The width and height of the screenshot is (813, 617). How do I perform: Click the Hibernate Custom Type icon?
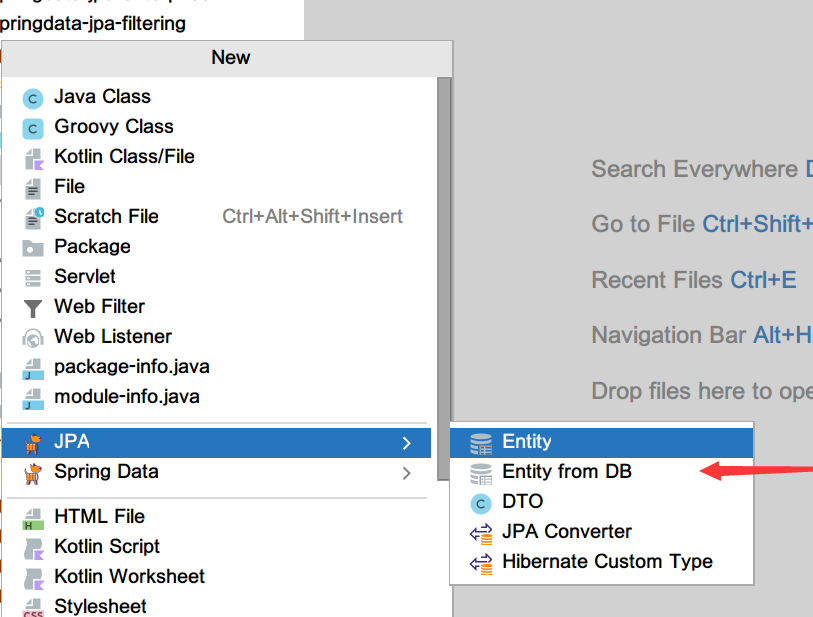tap(481, 561)
